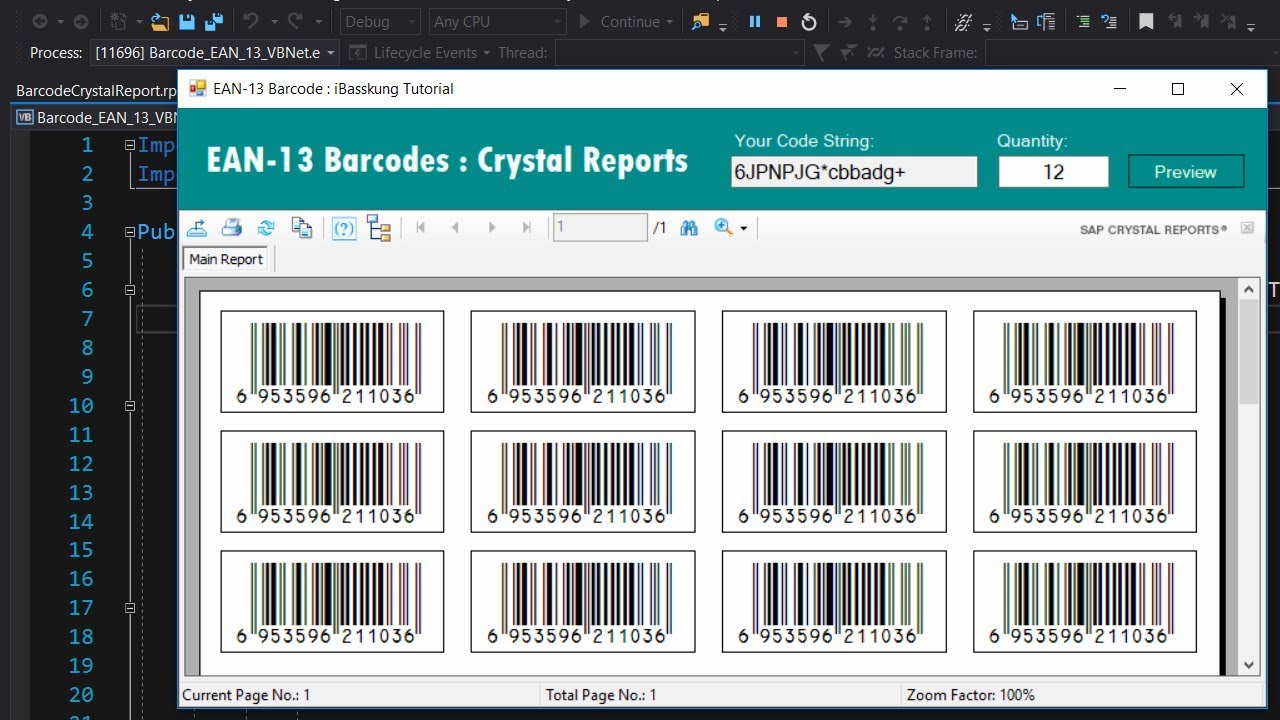
Task: Click the Print Report printer icon
Action: [x=232, y=228]
